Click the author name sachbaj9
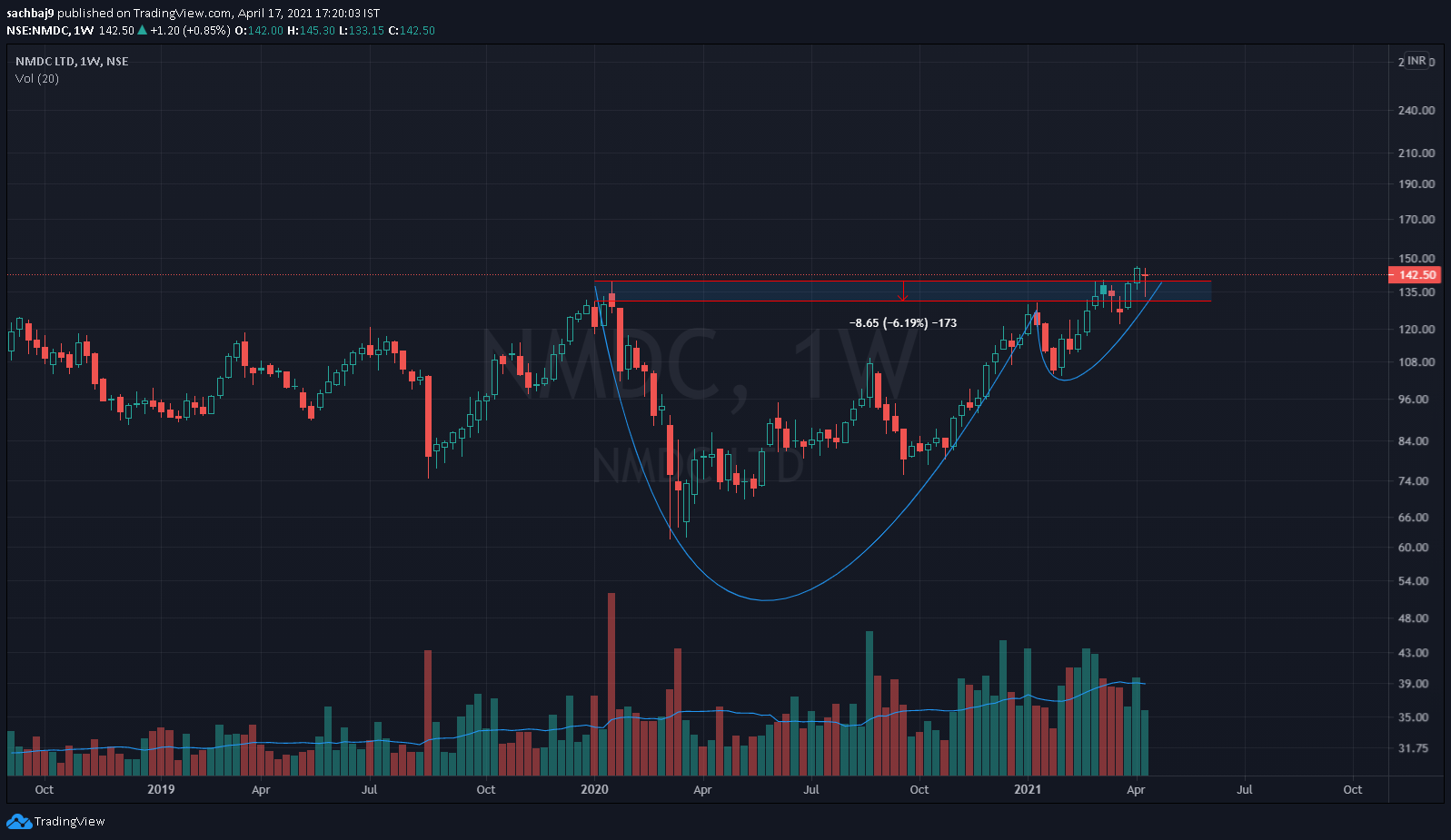 tap(30, 13)
